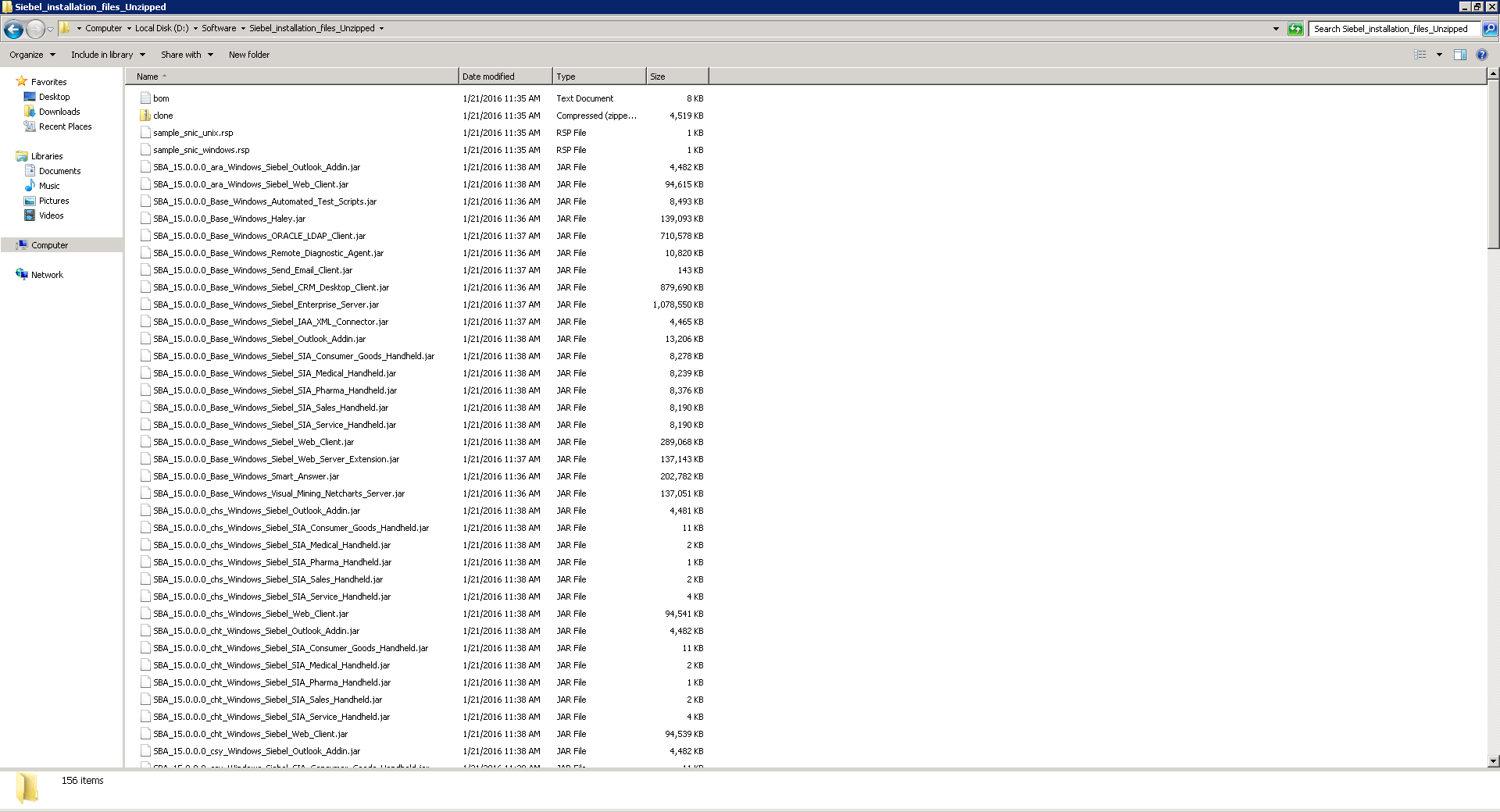Click Software in the address breadcrumb
Image resolution: width=1500 pixels, height=812 pixels.
click(x=219, y=28)
